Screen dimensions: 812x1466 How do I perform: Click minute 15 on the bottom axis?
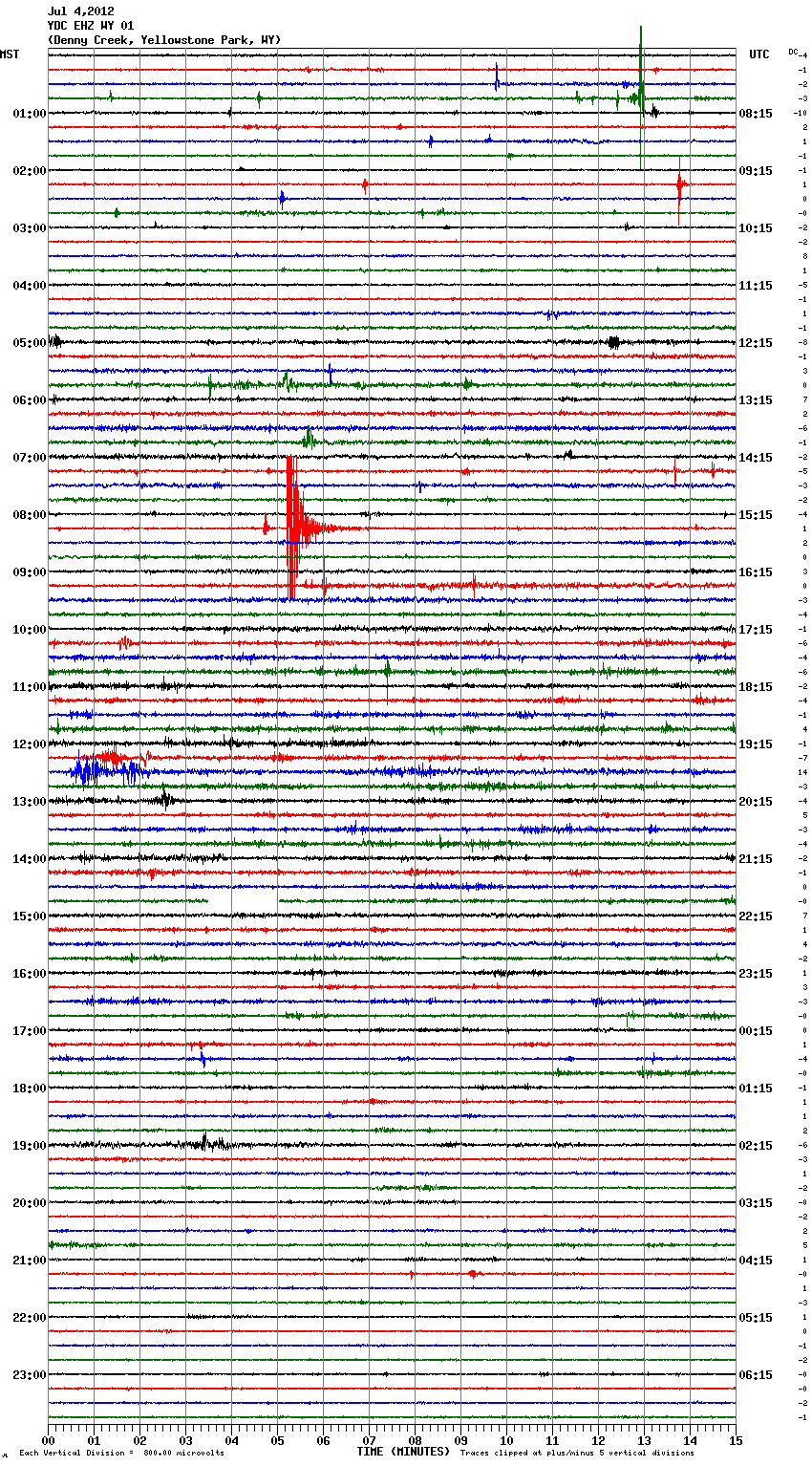pos(735,1440)
